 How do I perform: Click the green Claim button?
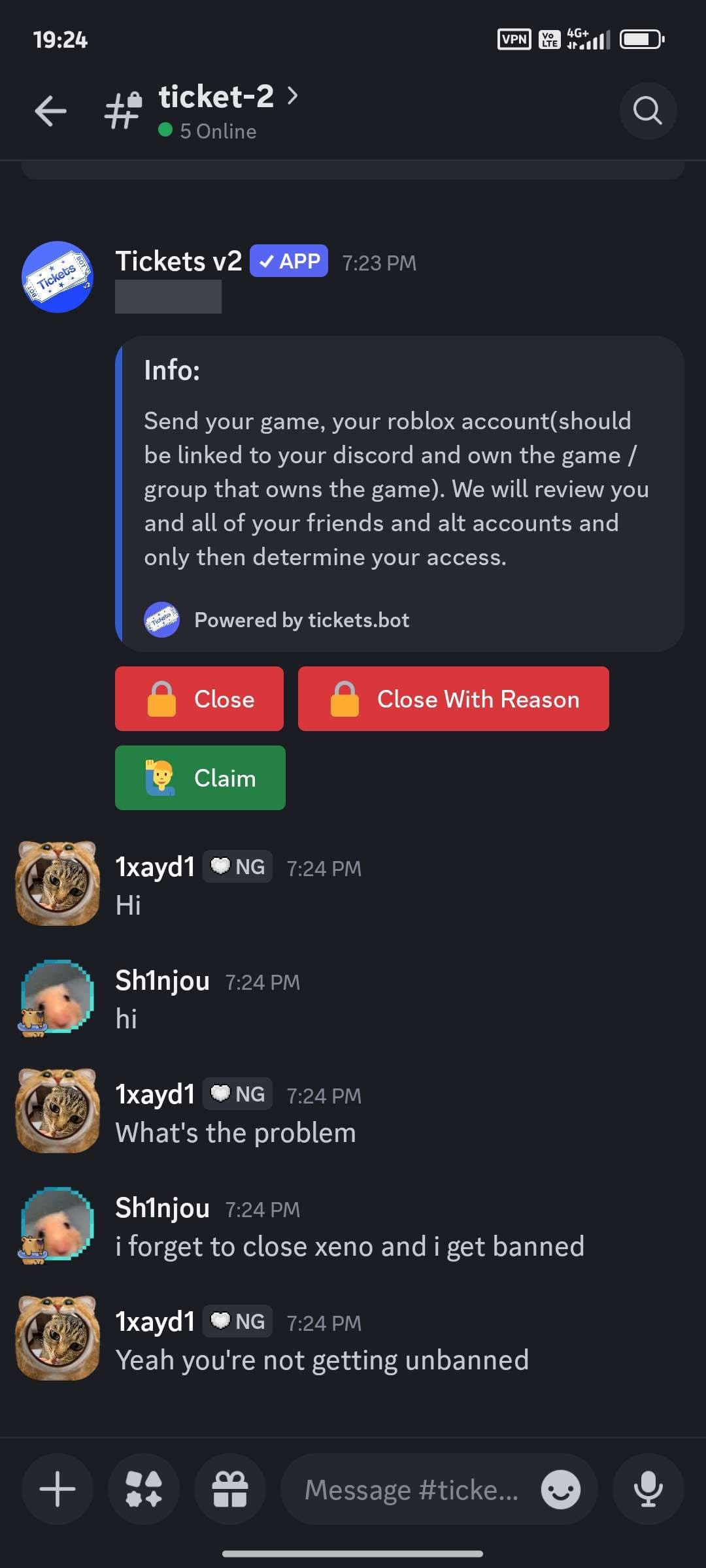tap(200, 777)
